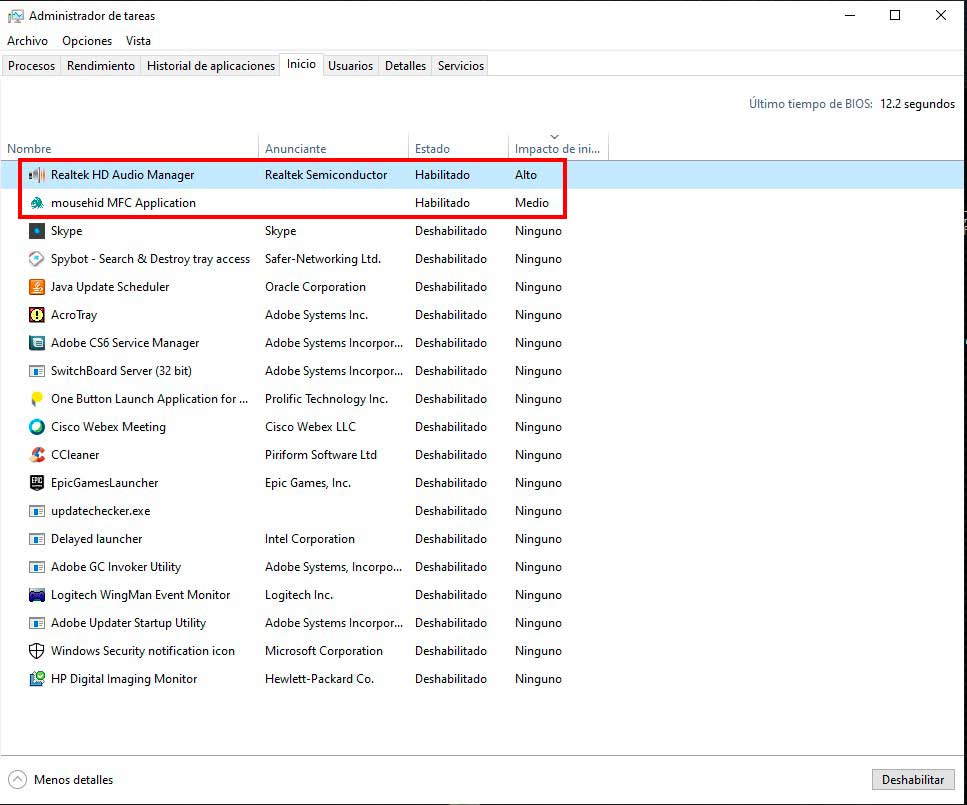Image resolution: width=967 pixels, height=805 pixels.
Task: Toggle sort arrow above Impacto de inicio
Action: point(554,136)
